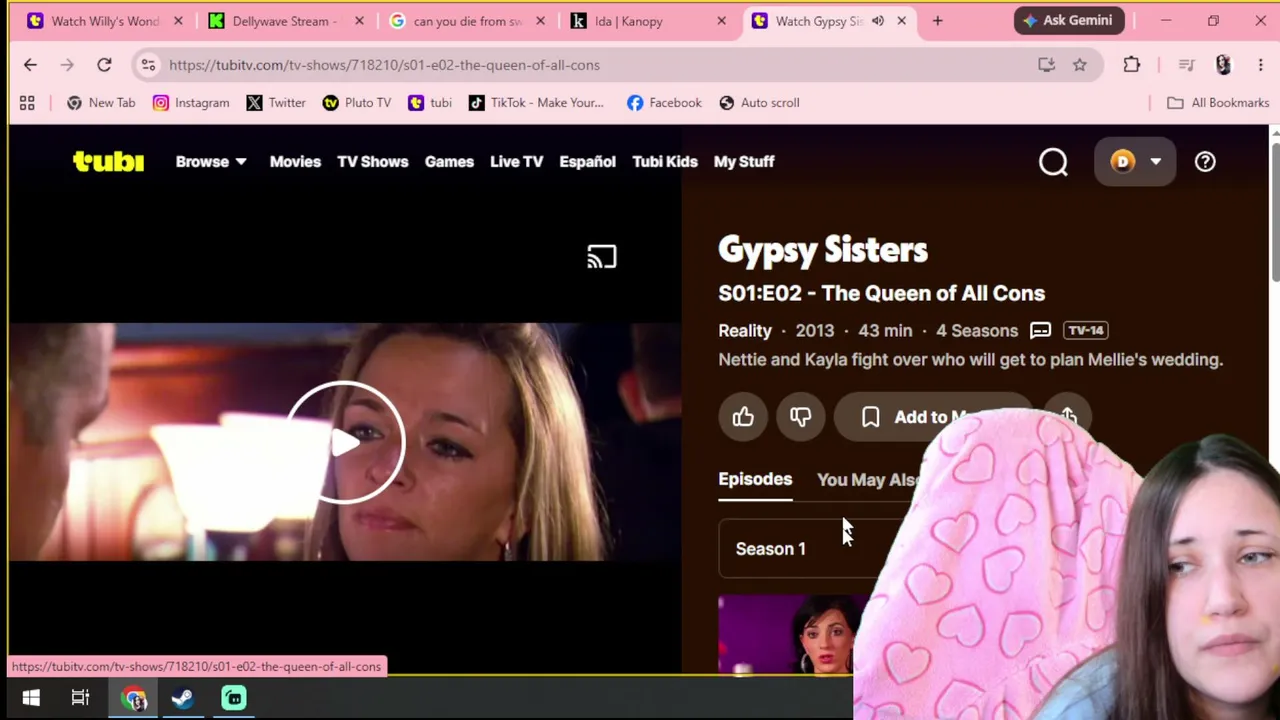Go to Movies section

(x=295, y=162)
